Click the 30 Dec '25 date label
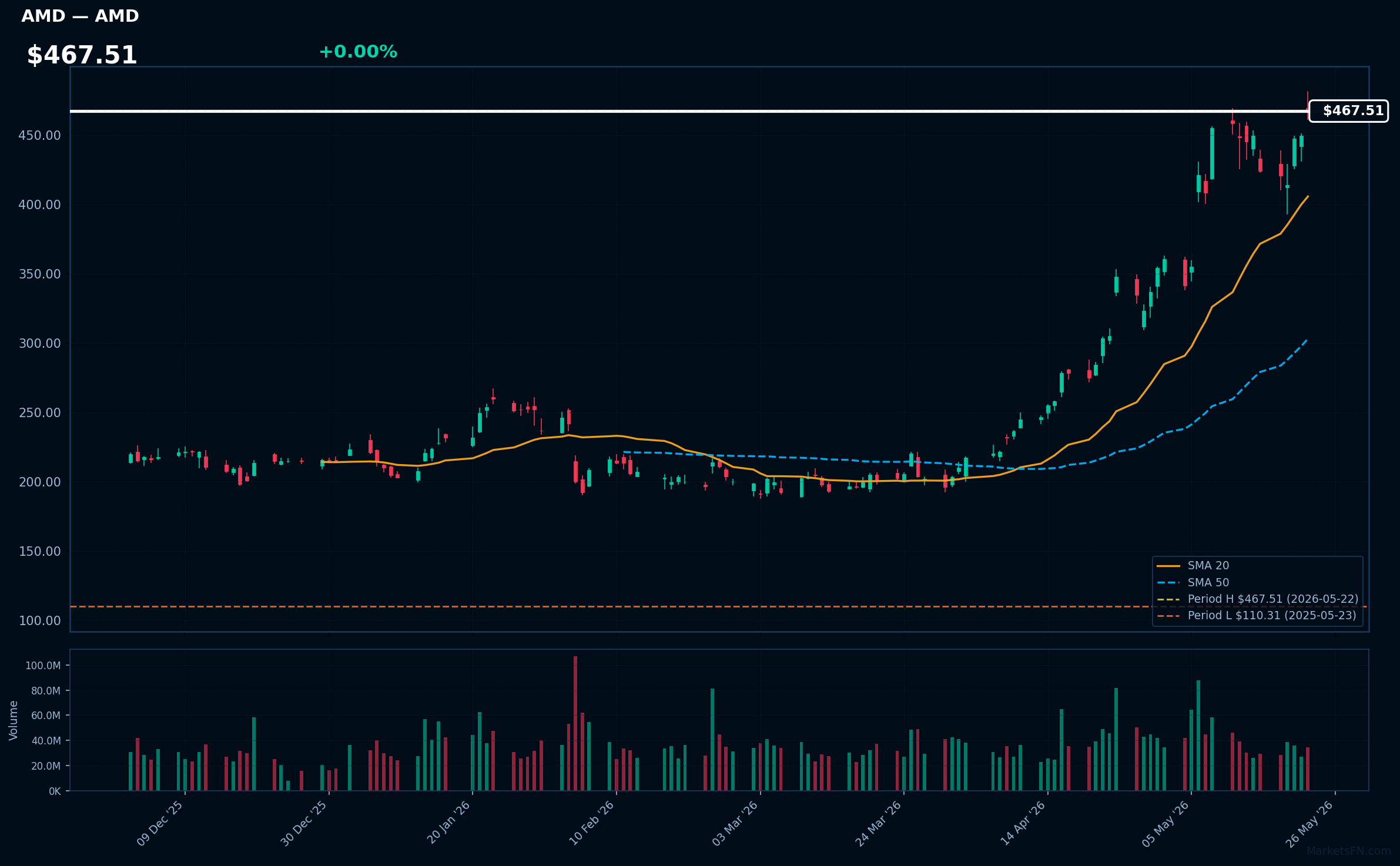1400x866 pixels. click(x=303, y=824)
